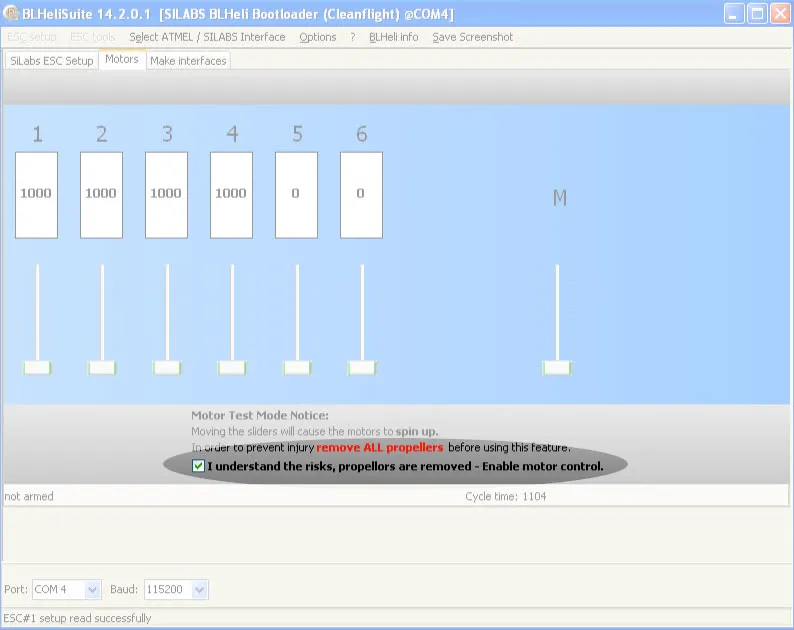Image resolution: width=794 pixels, height=630 pixels.
Task: Click motor 1 value box showing 1000
Action: click(36, 194)
